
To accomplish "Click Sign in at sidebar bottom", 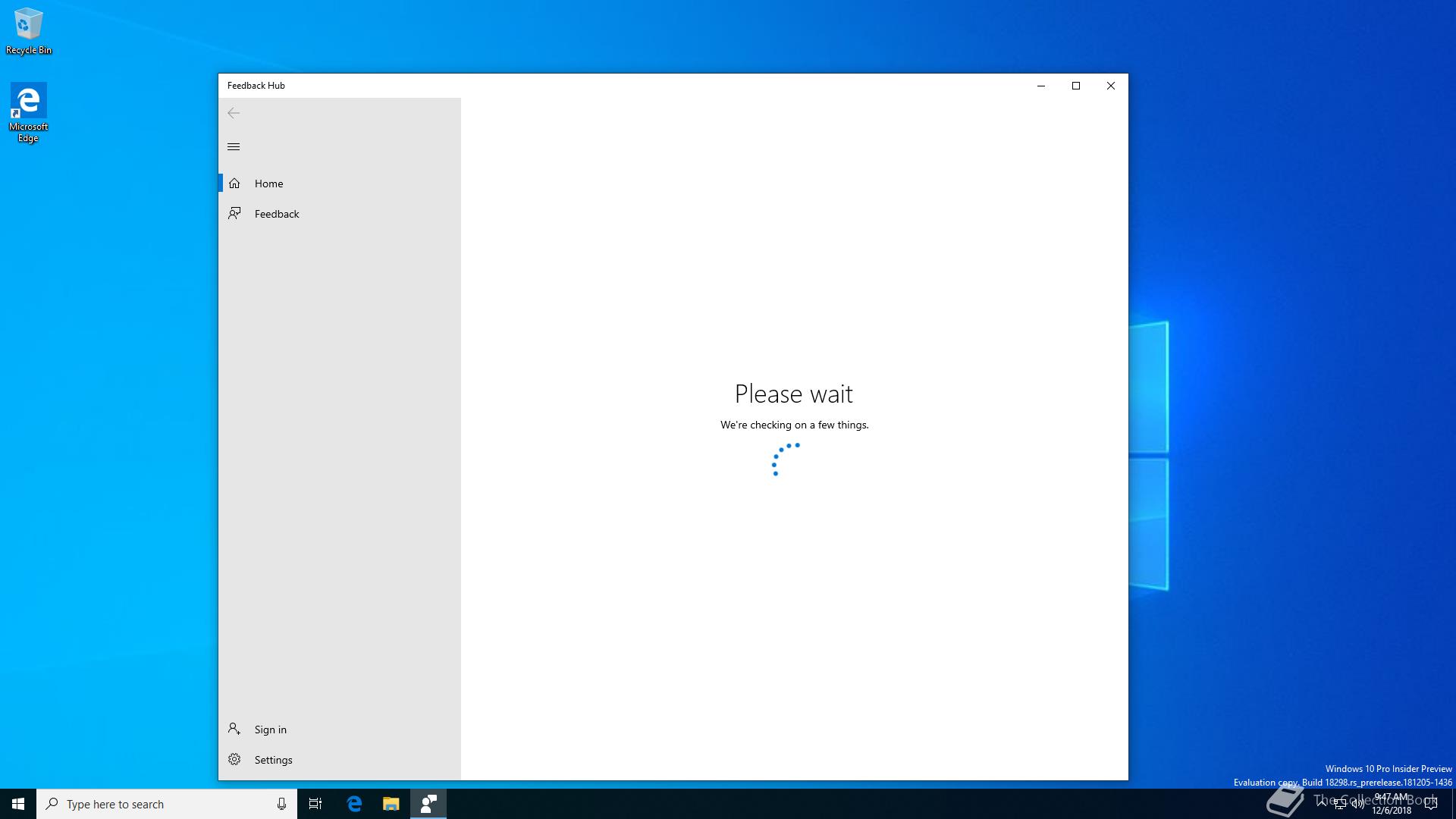I will click(x=340, y=730).
